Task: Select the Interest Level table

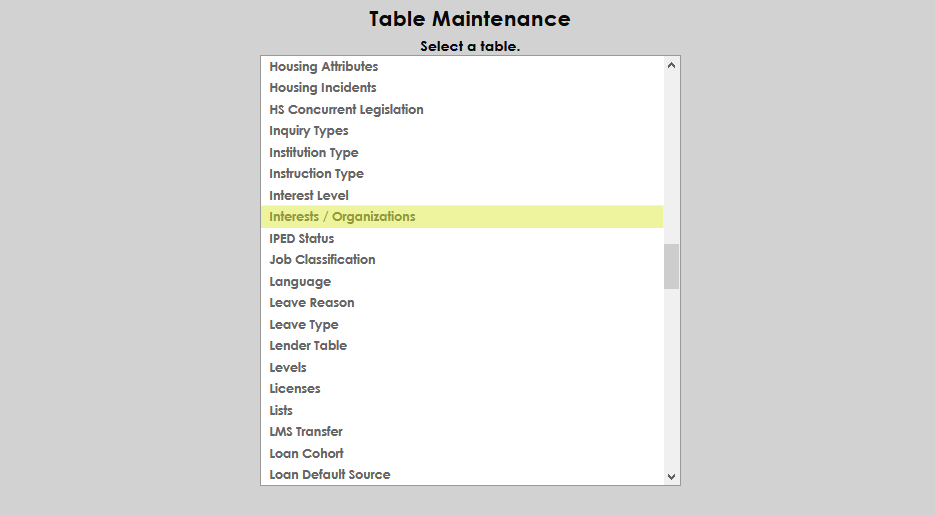Action: 309,196
